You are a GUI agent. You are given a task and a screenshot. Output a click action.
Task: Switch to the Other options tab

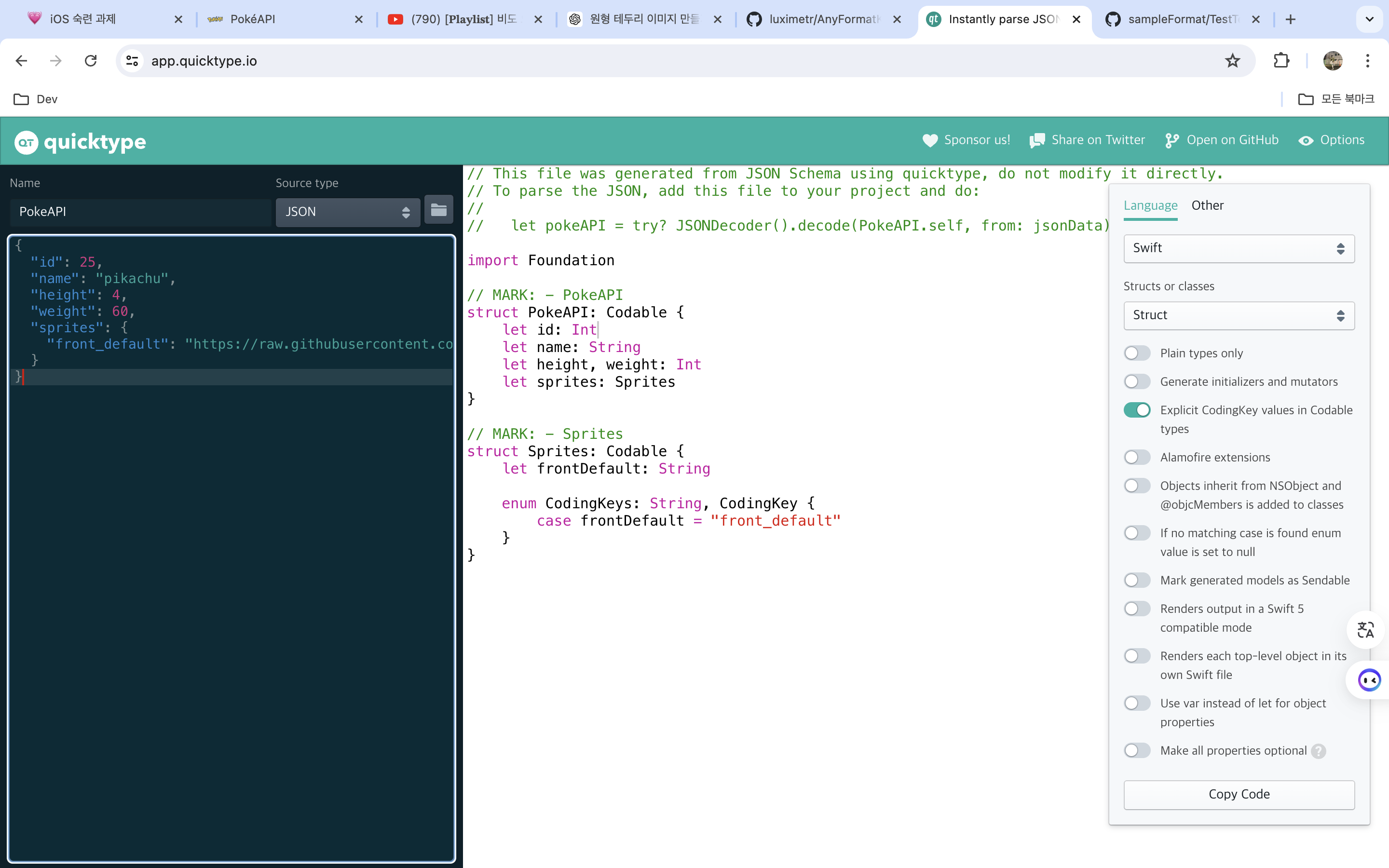[x=1207, y=205]
